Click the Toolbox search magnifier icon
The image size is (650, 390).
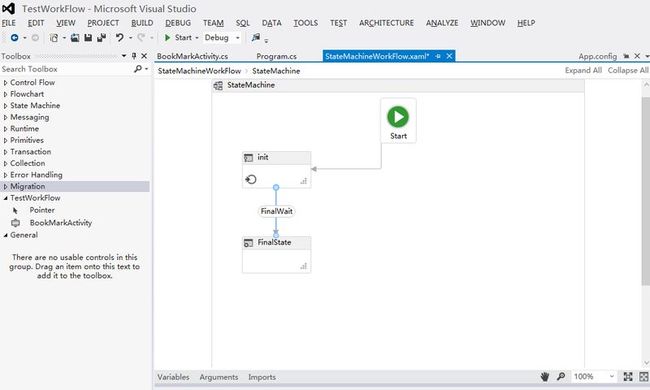[x=138, y=69]
